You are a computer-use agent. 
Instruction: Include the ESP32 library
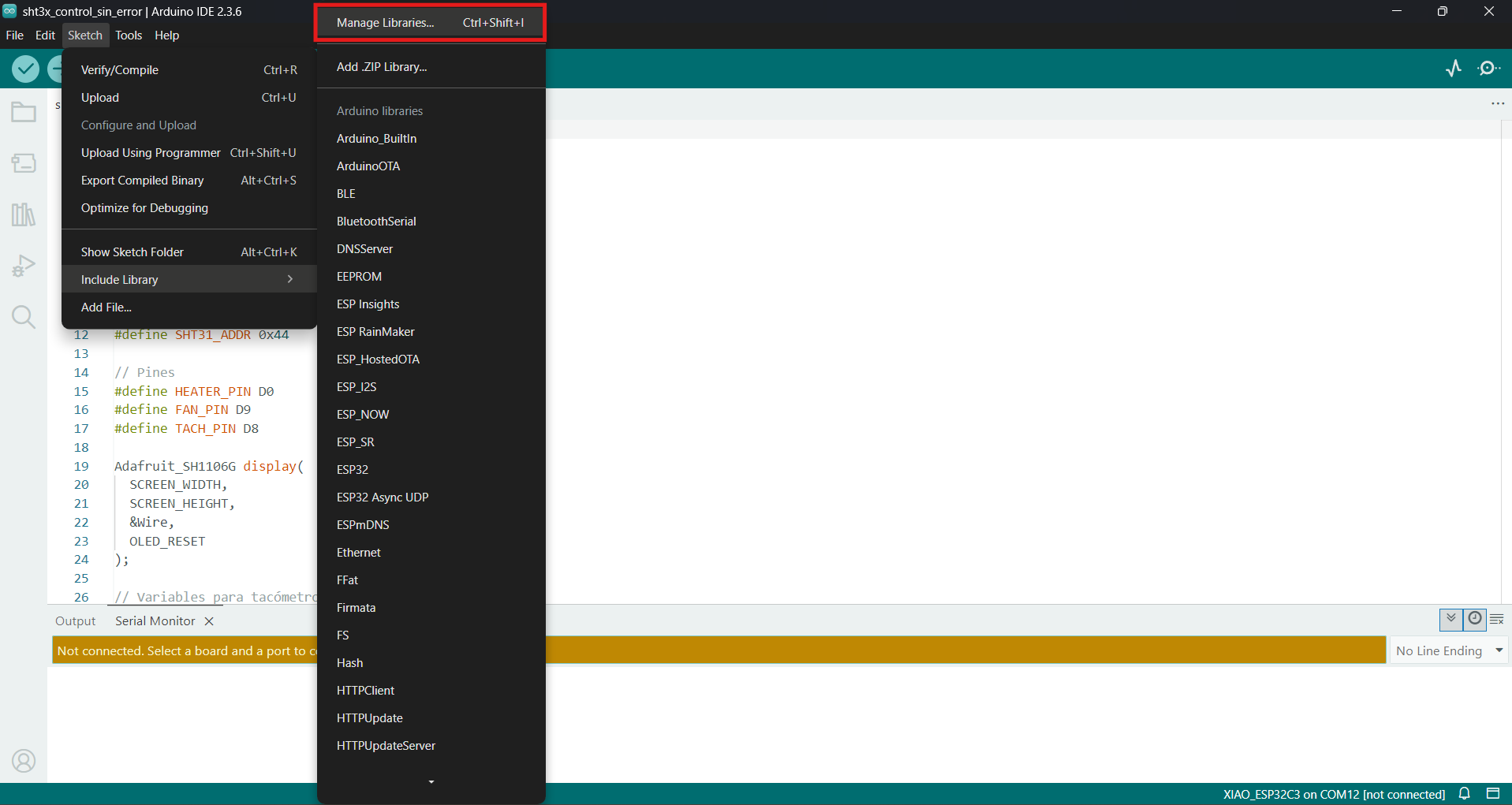431,470
